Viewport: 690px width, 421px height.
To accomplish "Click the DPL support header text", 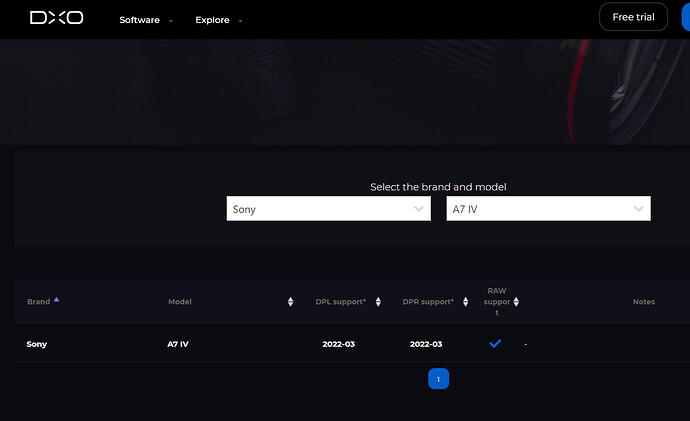I will (341, 302).
